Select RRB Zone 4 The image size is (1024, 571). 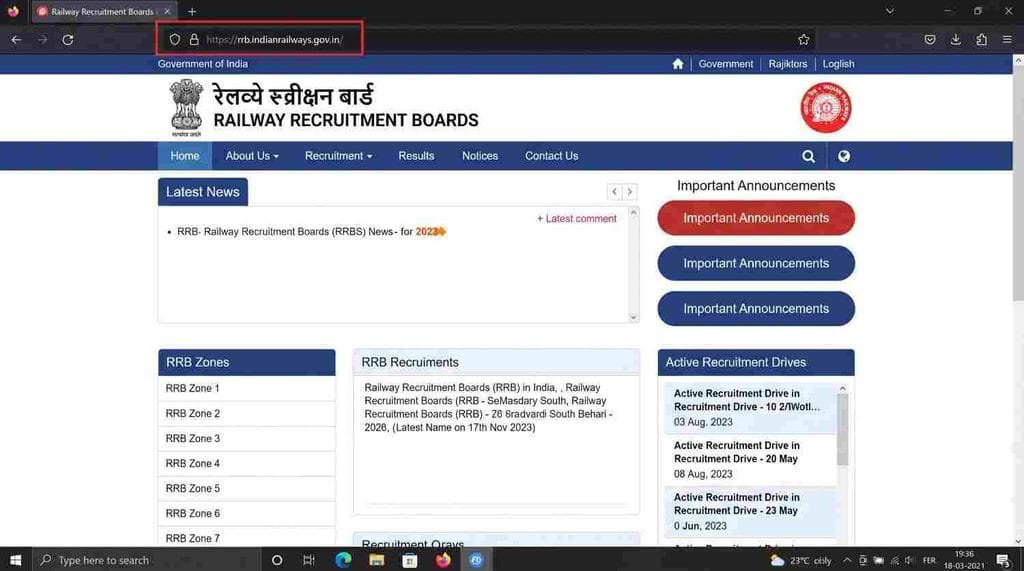pyautogui.click(x=247, y=463)
